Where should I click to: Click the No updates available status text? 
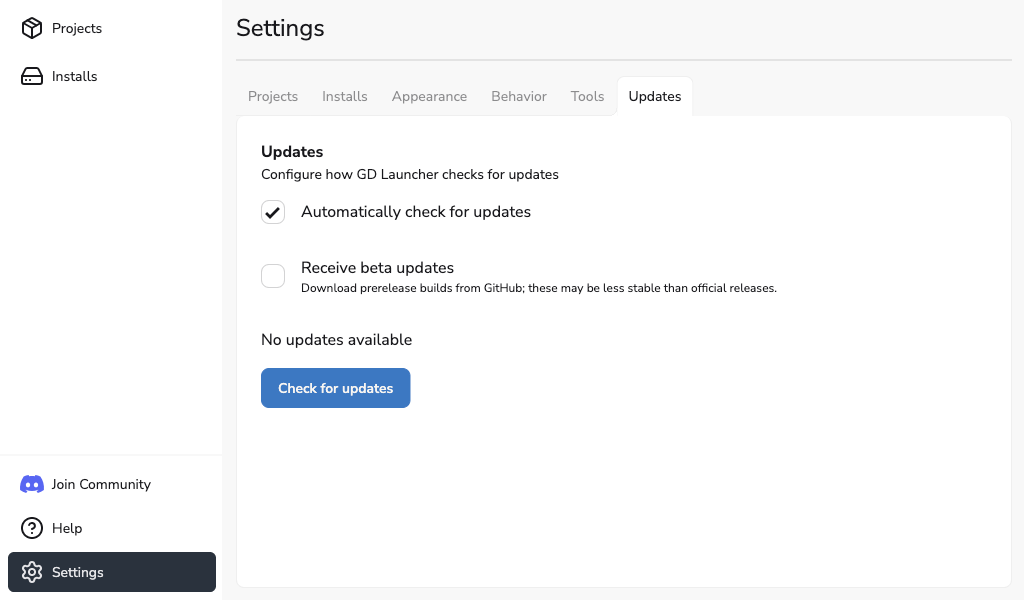tap(336, 340)
